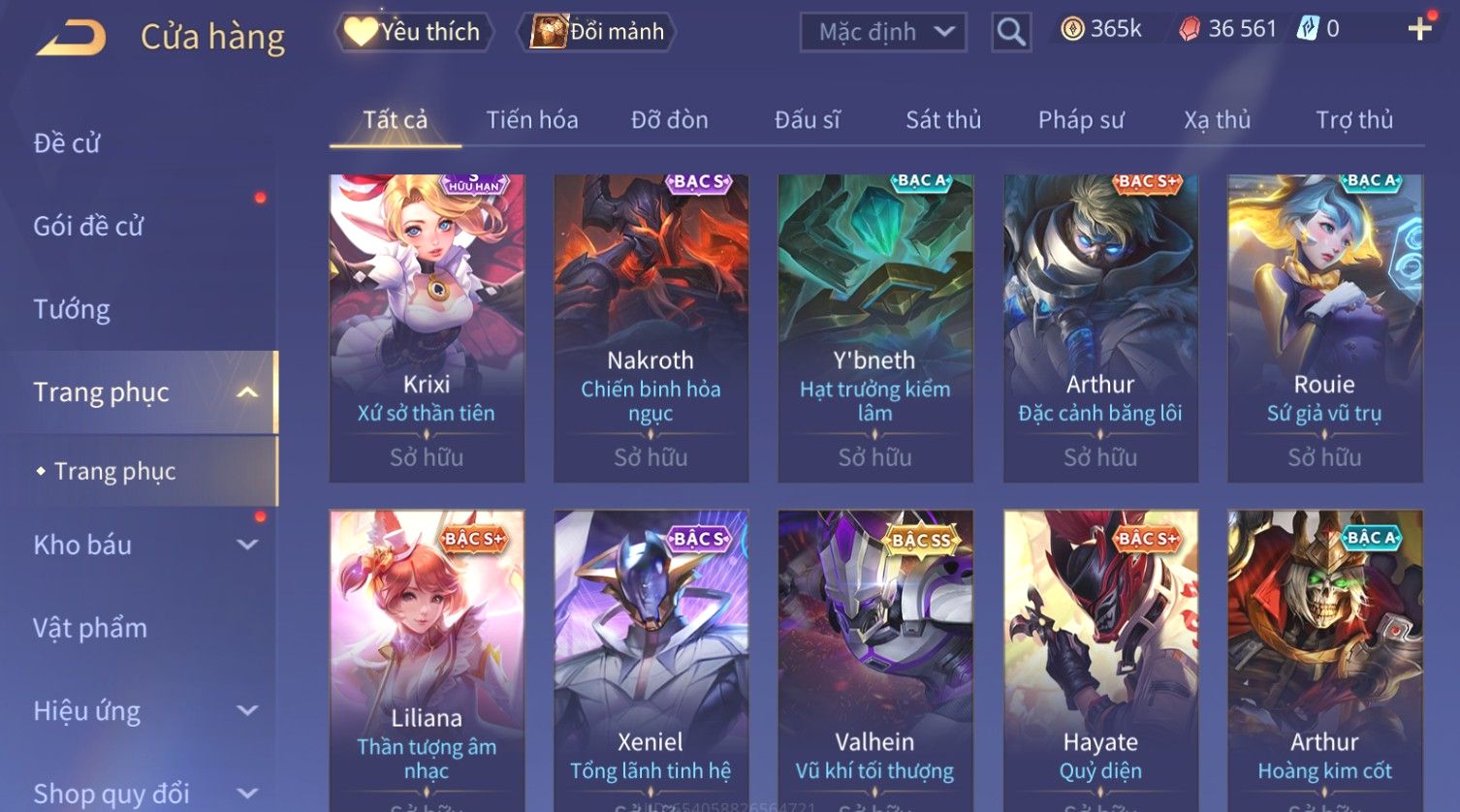Tap the gold coin balance icon
This screenshot has width=1460, height=812.
tap(1072, 29)
